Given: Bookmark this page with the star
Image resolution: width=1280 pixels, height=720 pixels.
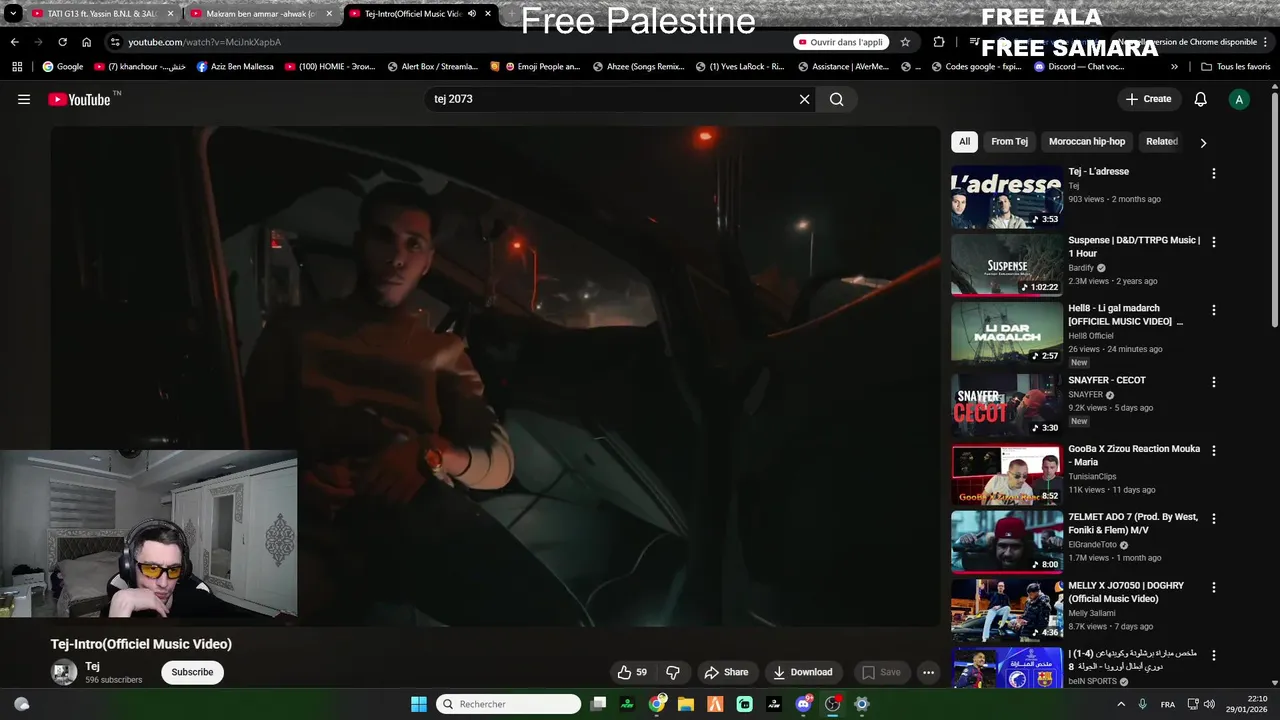Looking at the screenshot, I should click(905, 42).
